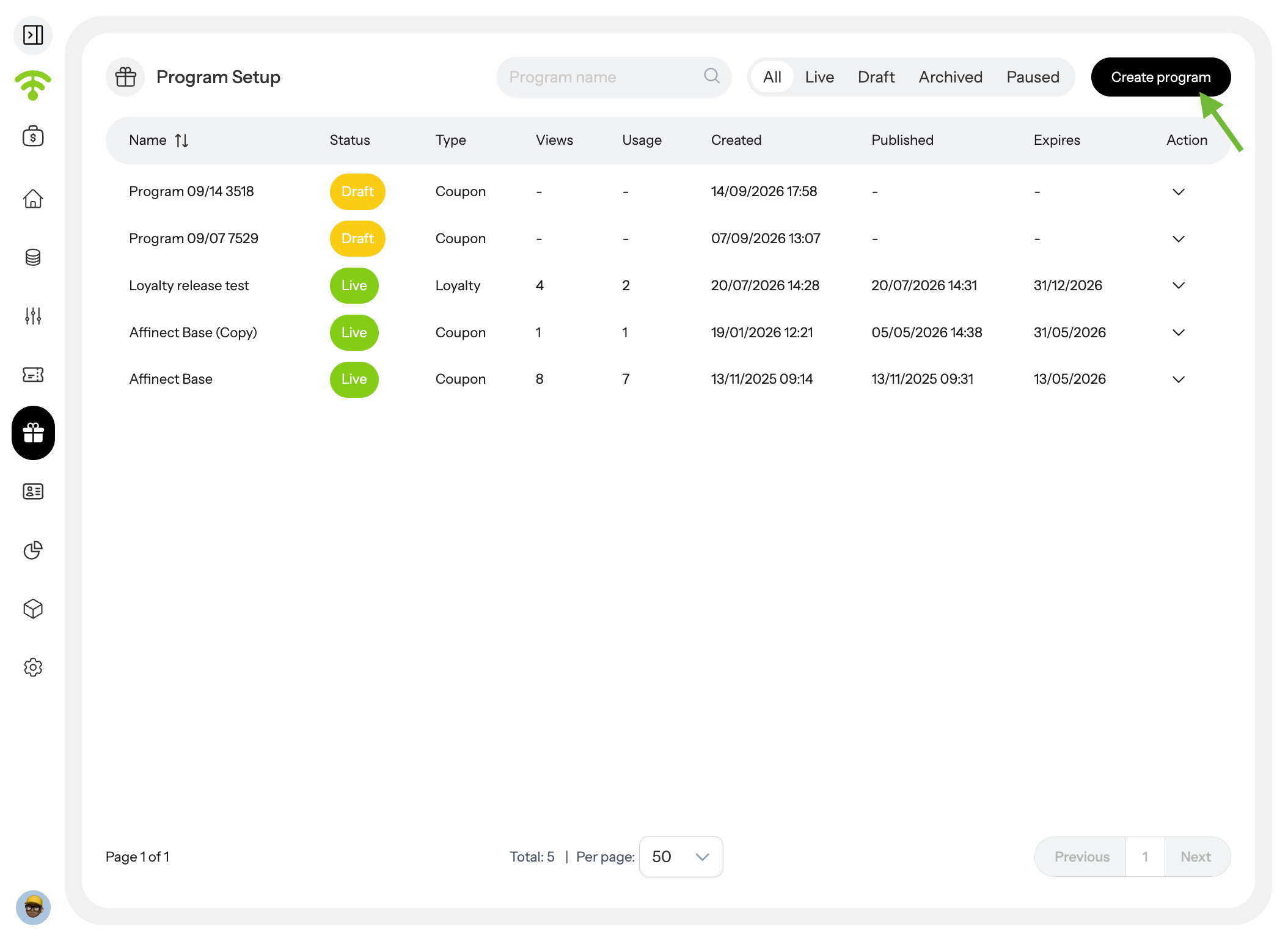
Task: Switch to the Paused filter tab
Action: 1033,77
